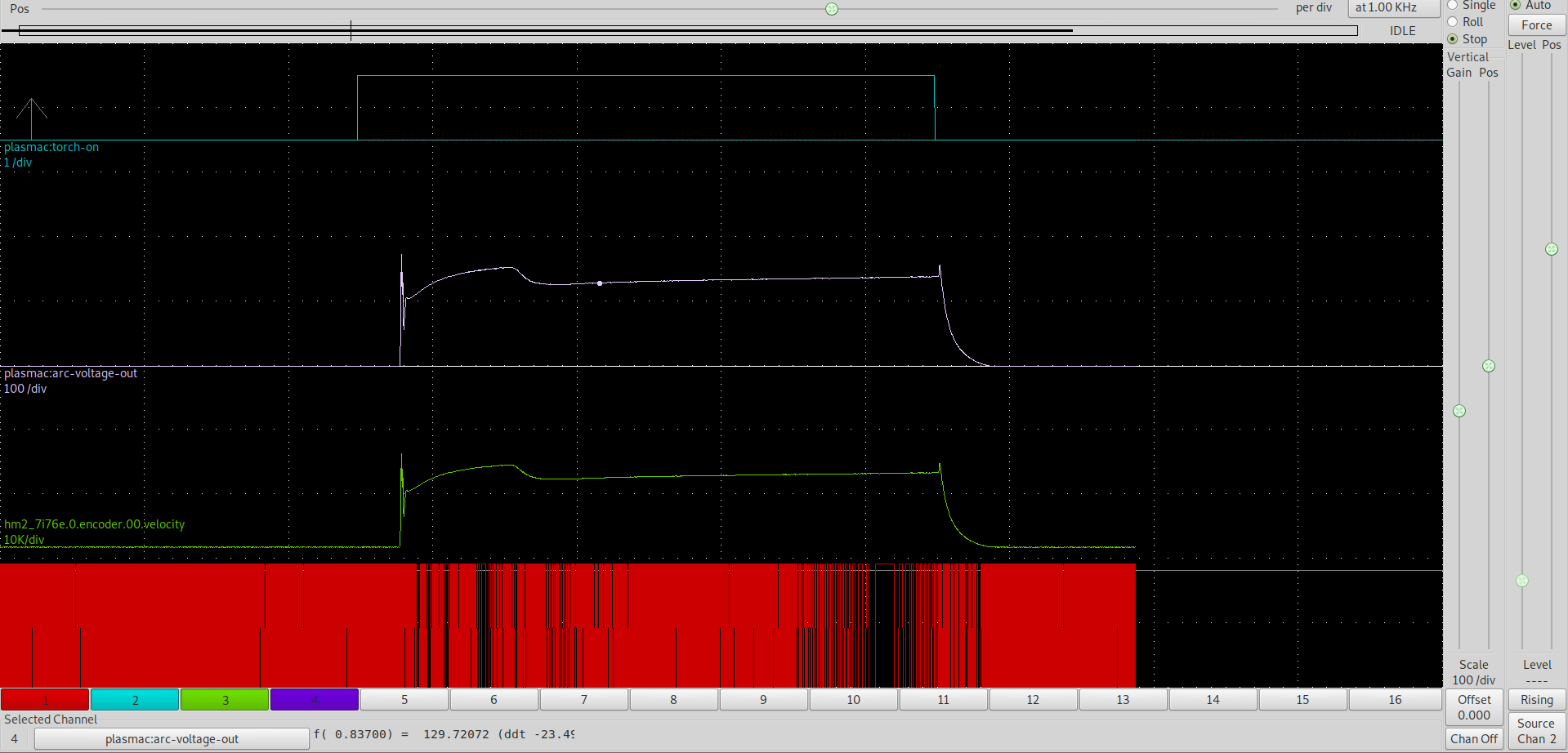
Task: Open the Offset 0.000 button
Action: pos(1474,707)
